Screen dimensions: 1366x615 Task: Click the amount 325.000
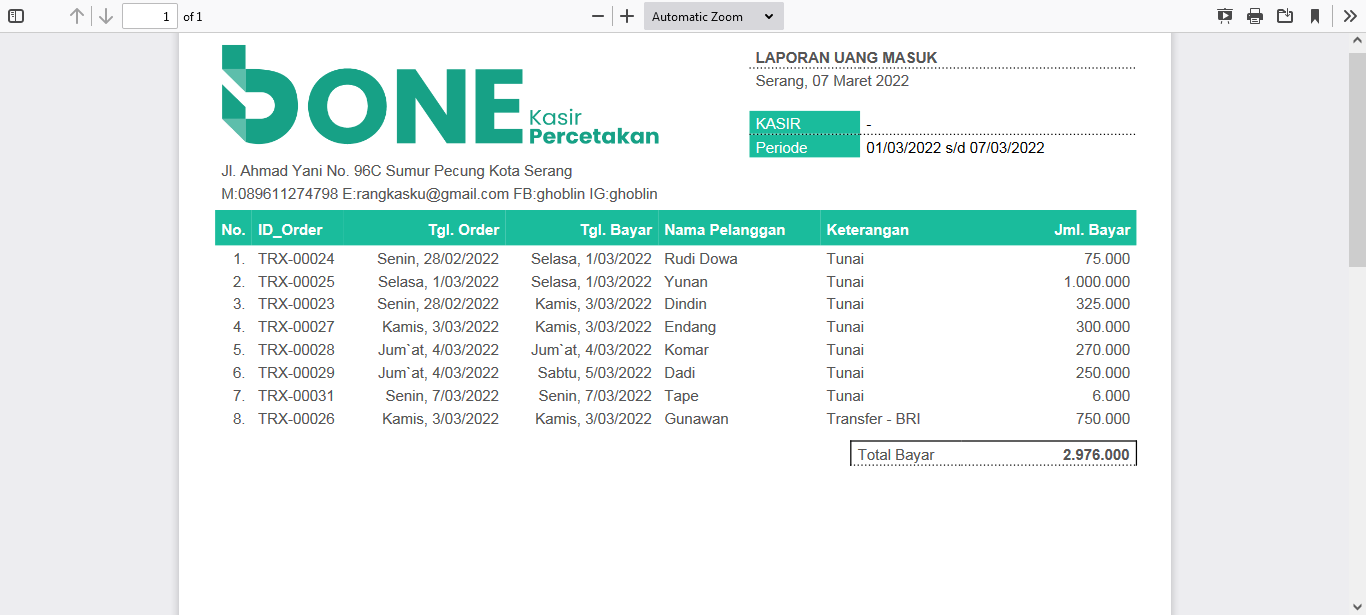[x=1103, y=304]
